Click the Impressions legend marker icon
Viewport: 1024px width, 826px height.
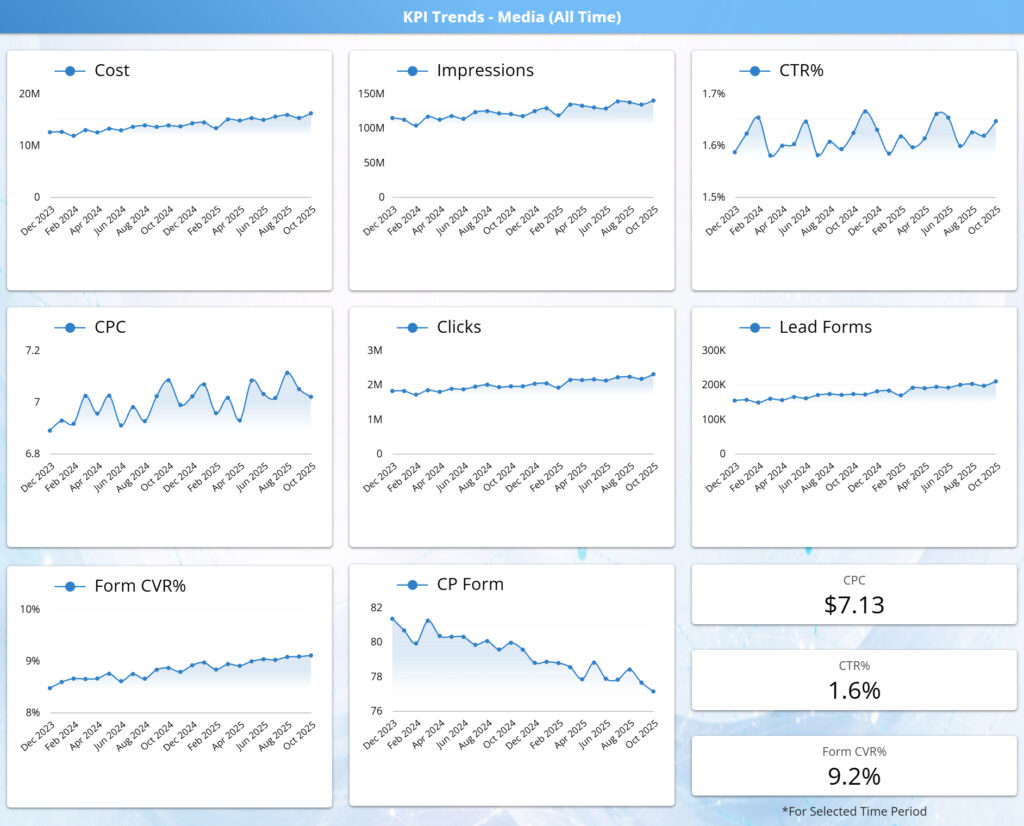coord(410,70)
